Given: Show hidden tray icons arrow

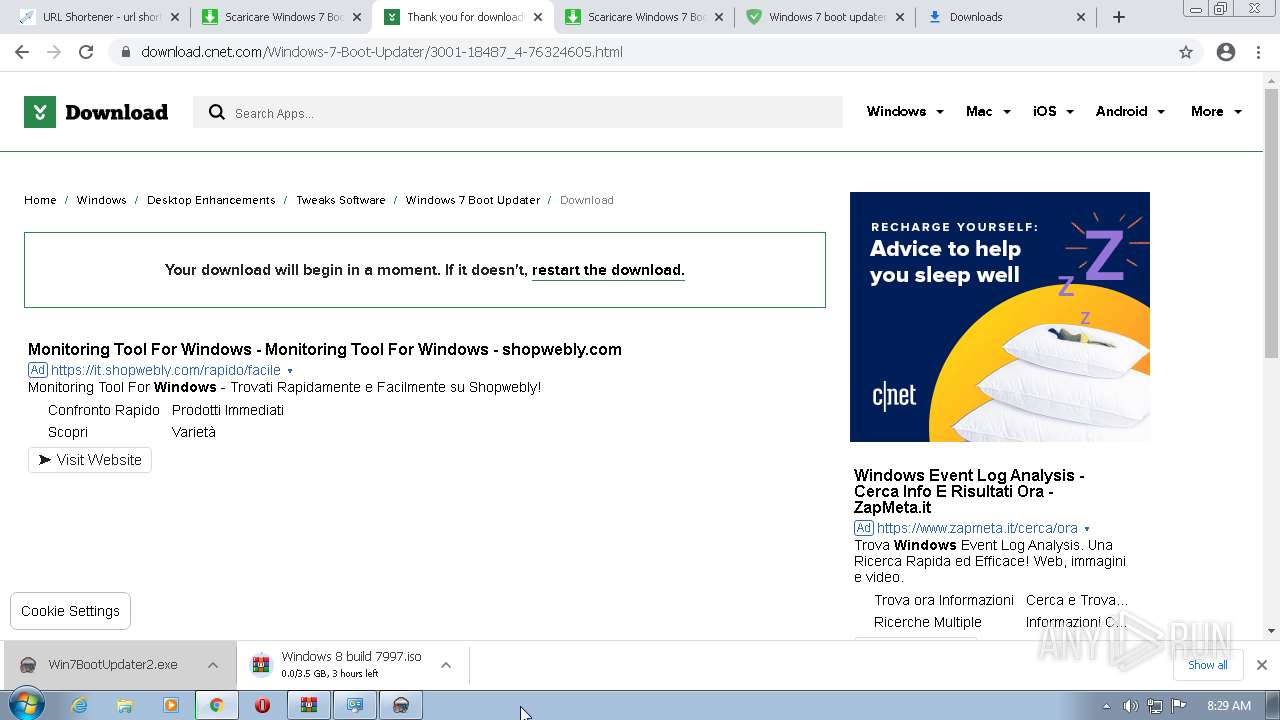Looking at the screenshot, I should [1106, 706].
